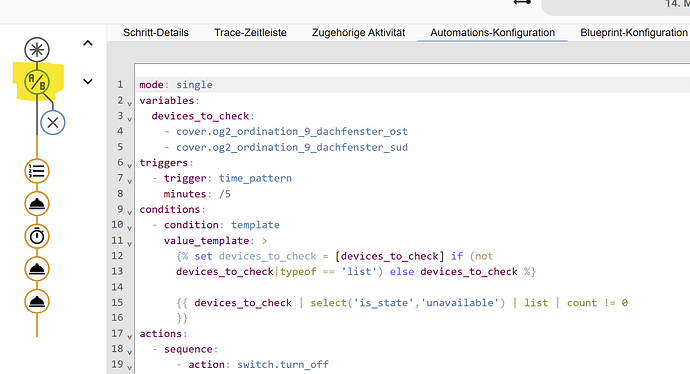Open the Zugehörige Aktivität tab
The height and width of the screenshot is (374, 690).
[x=359, y=33]
